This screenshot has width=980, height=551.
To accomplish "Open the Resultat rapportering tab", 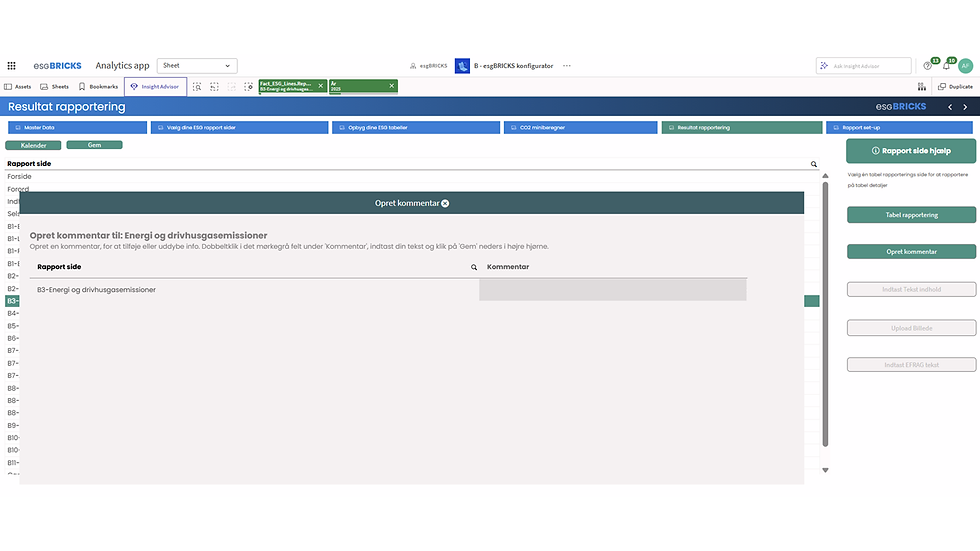I will [742, 127].
